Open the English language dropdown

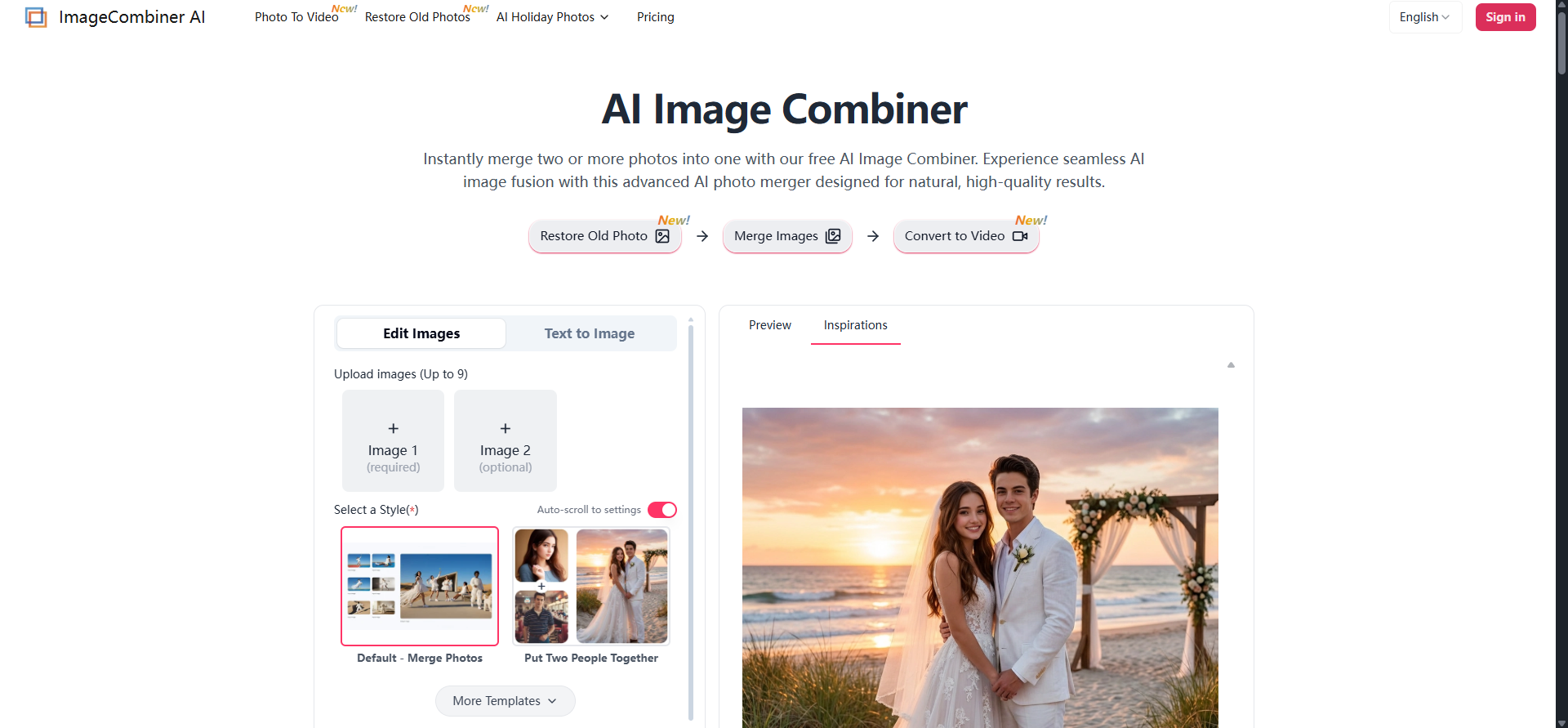pyautogui.click(x=1424, y=17)
